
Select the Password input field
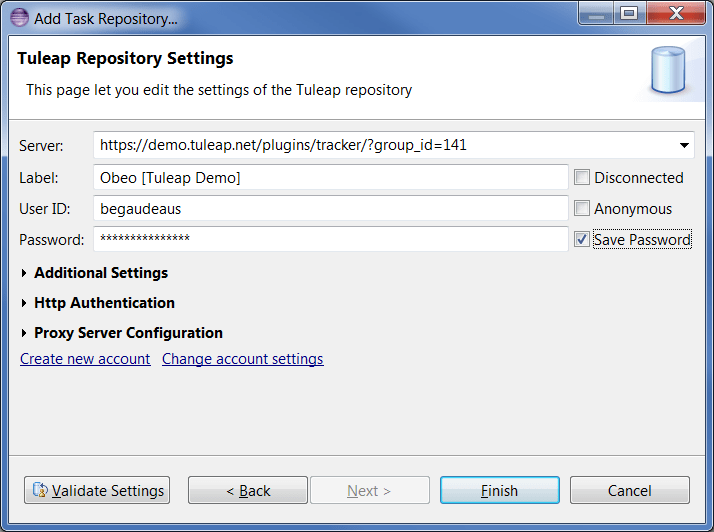coord(330,240)
